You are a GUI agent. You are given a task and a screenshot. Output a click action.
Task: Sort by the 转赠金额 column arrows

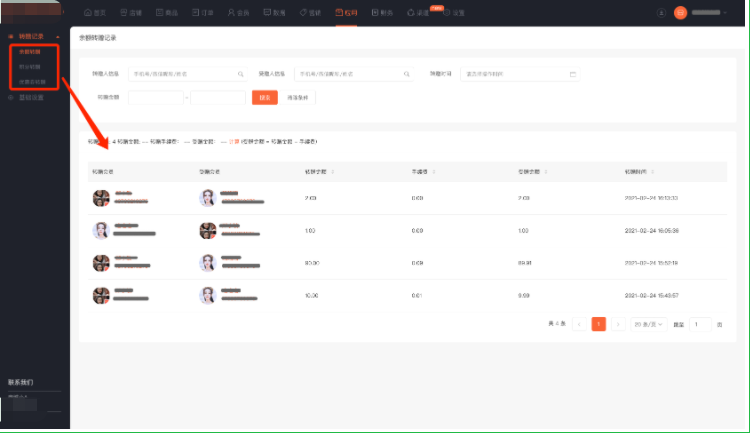click(x=333, y=172)
